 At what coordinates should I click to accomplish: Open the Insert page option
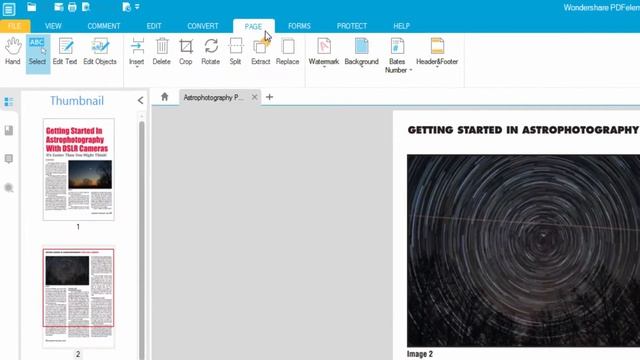coord(137,52)
